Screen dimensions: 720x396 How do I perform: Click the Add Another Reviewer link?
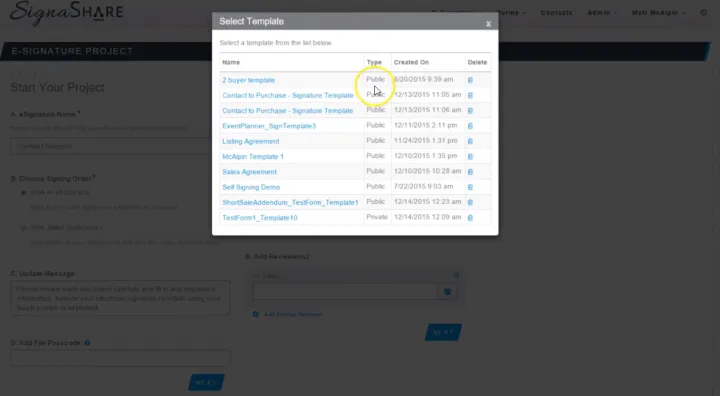[292, 314]
